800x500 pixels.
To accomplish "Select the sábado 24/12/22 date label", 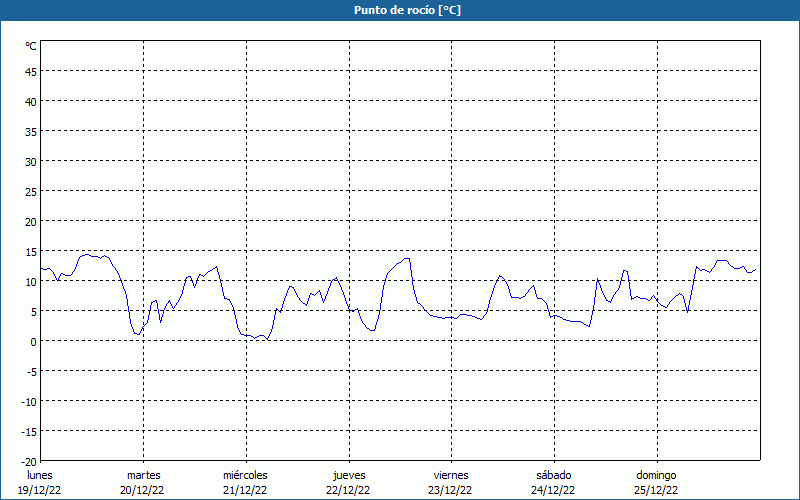I will (x=553, y=482).
